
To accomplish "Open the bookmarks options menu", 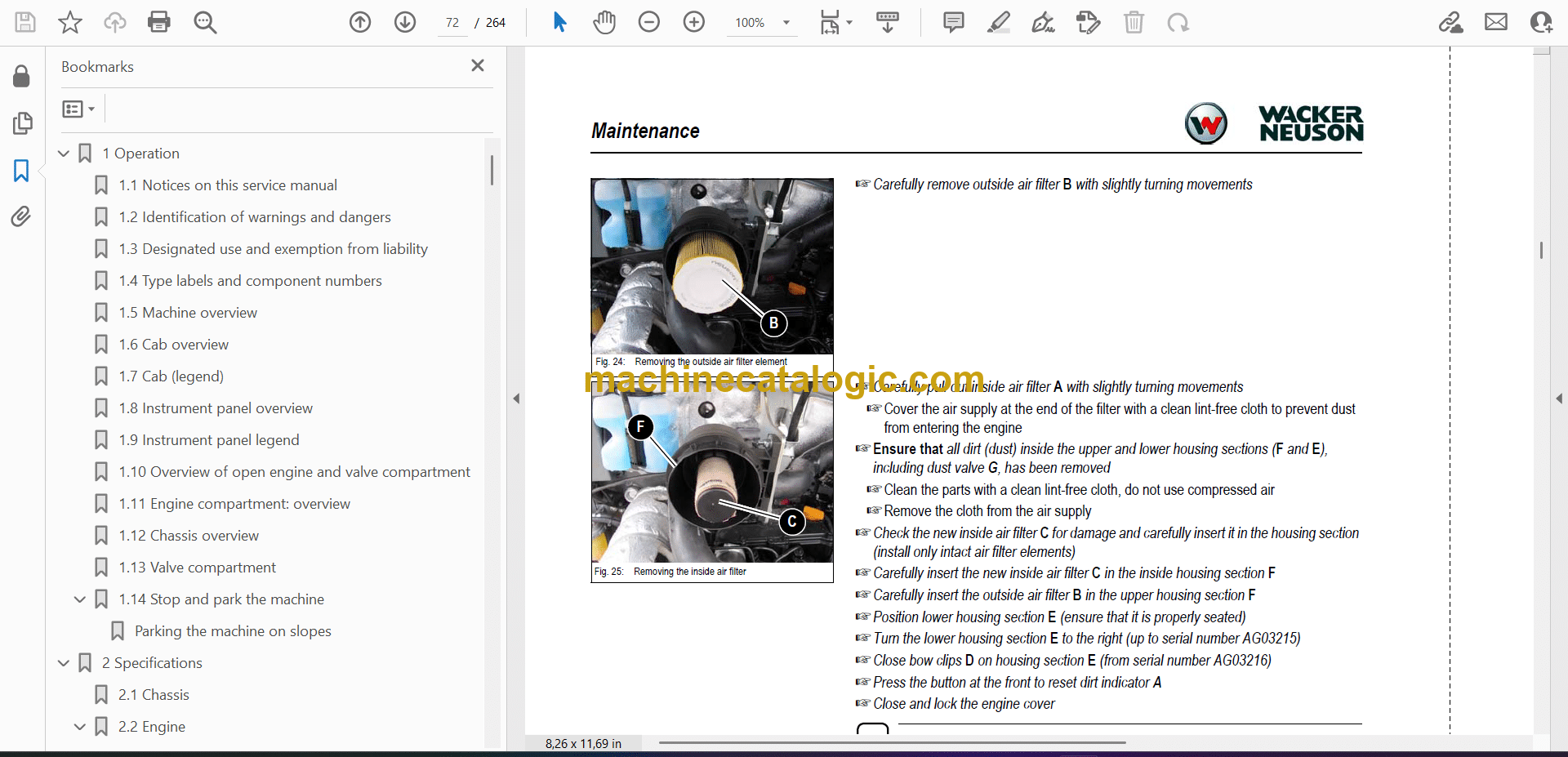I will pyautogui.click(x=78, y=109).
